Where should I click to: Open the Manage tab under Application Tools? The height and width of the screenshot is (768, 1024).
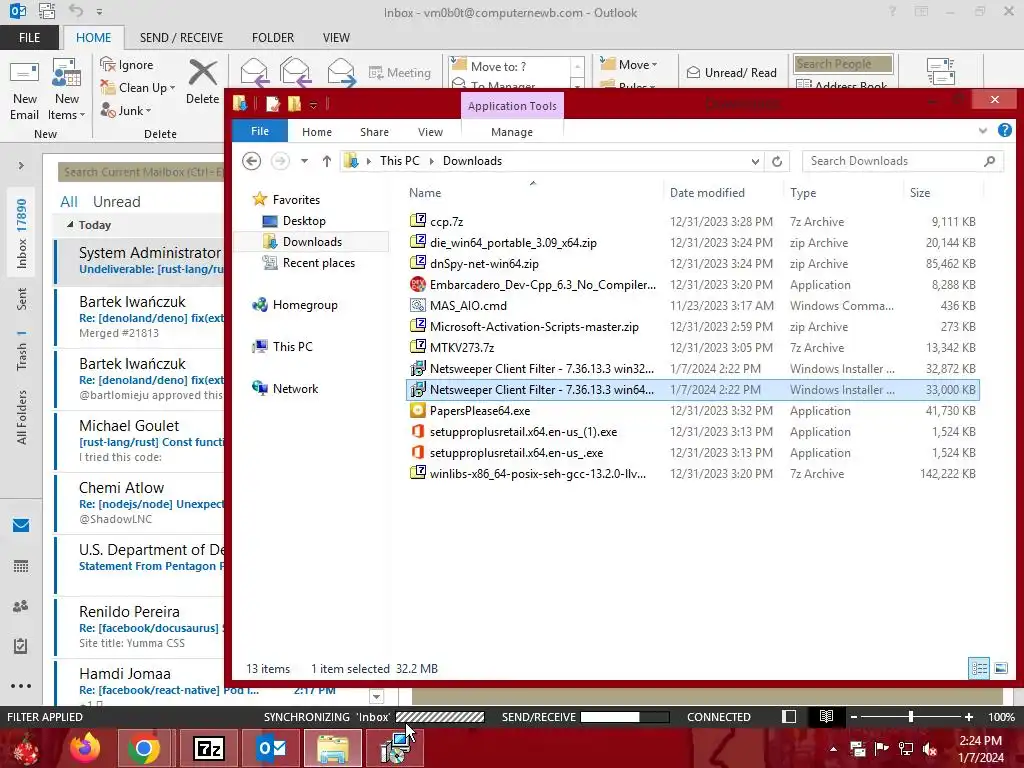[x=512, y=132]
